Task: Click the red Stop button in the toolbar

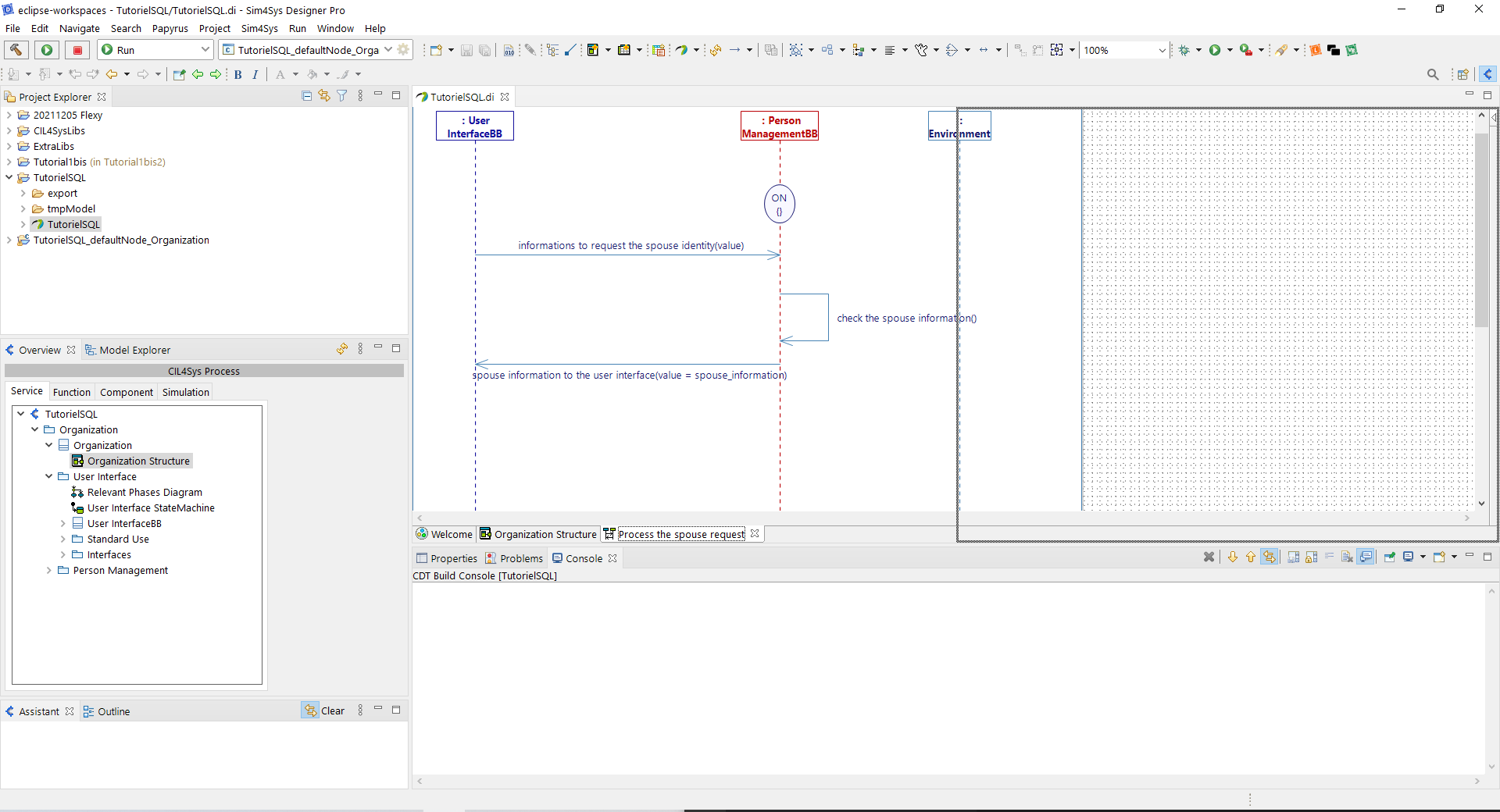Action: click(x=77, y=50)
